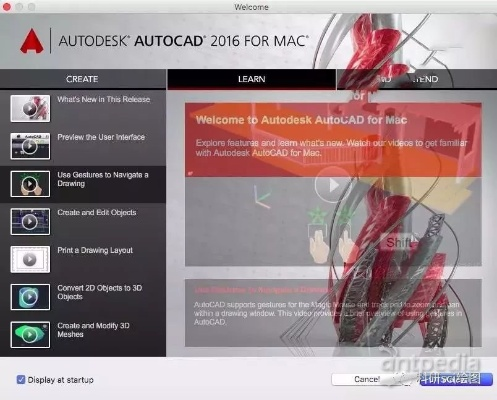The width and height of the screenshot is (497, 400).
Task: Select "Create and Edit Objects" text
Action: click(x=97, y=212)
